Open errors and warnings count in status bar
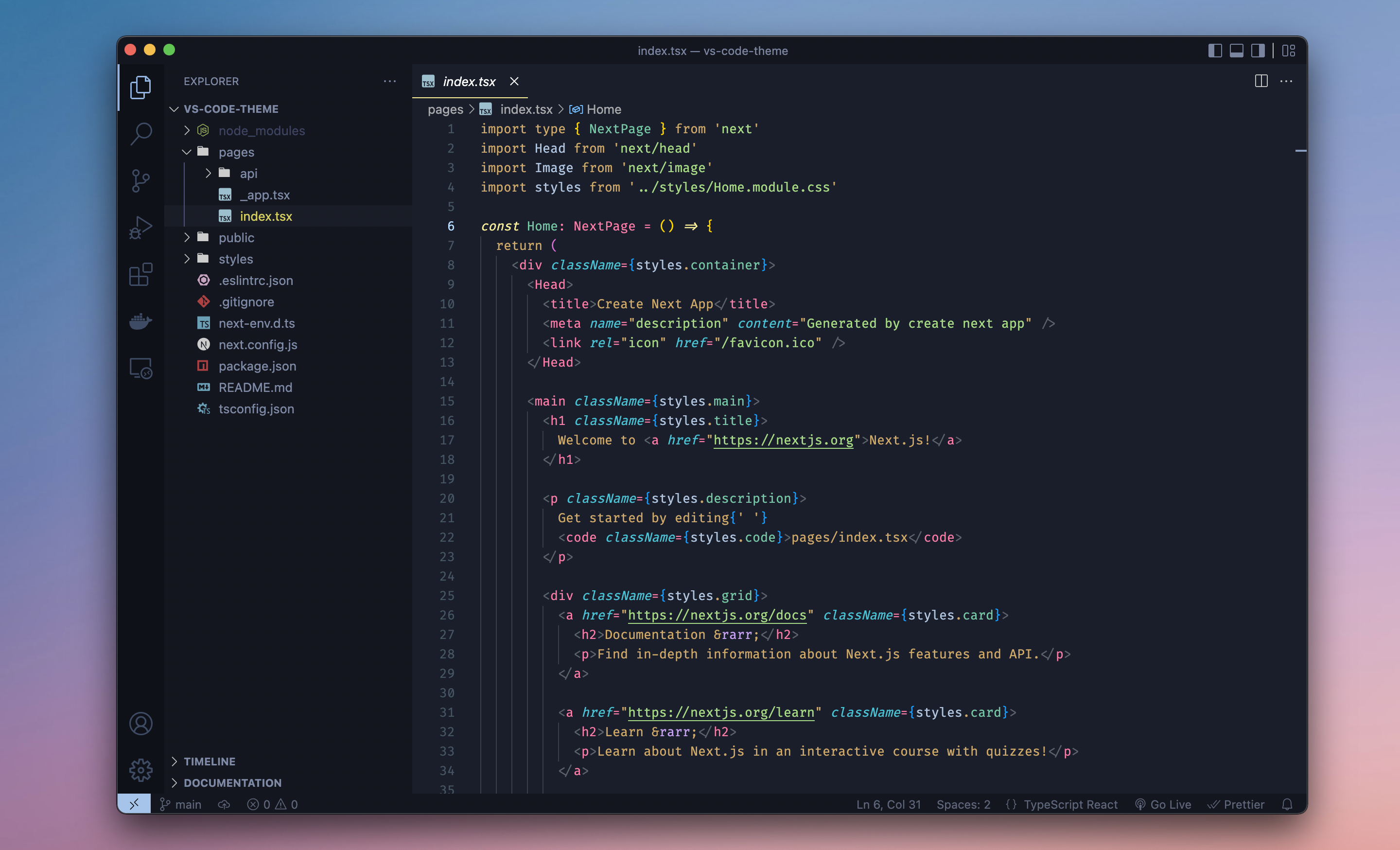1400x850 pixels. point(273,804)
